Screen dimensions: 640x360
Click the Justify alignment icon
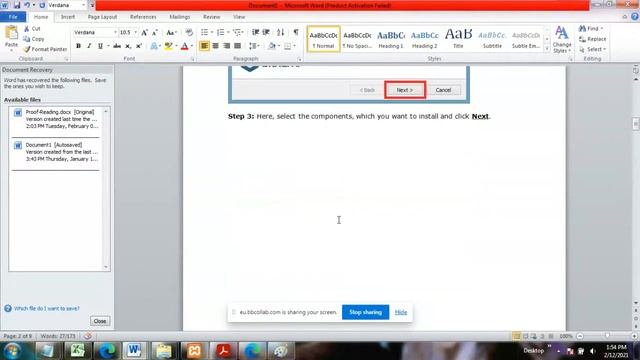[237, 46]
